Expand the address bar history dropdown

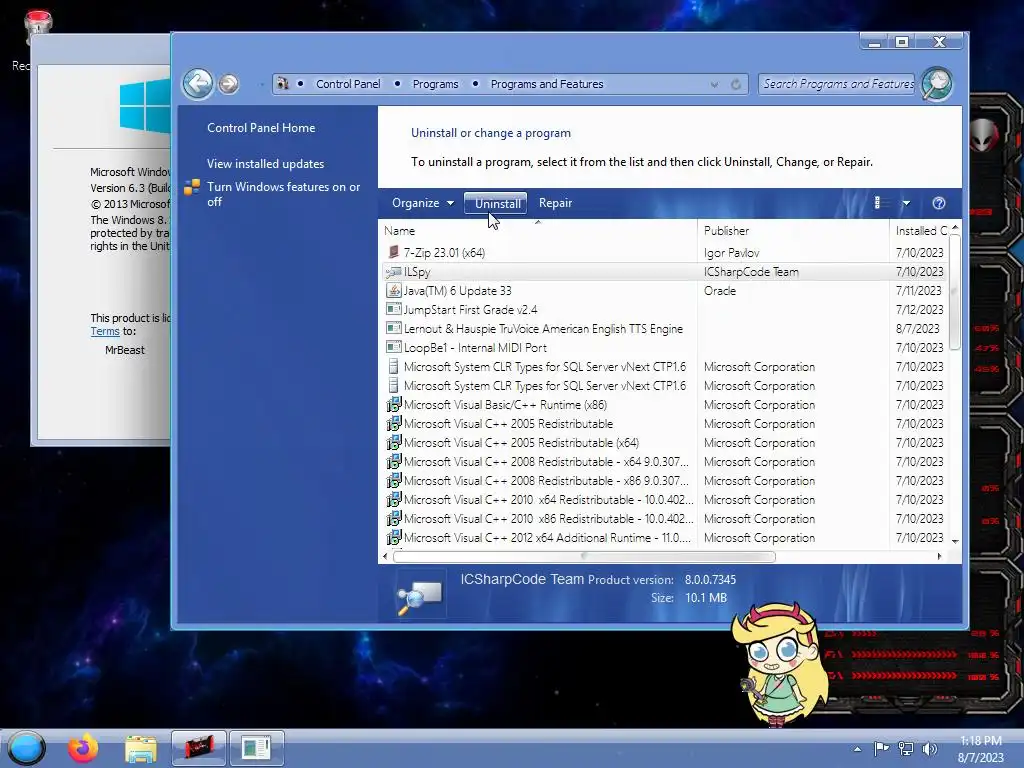714,84
